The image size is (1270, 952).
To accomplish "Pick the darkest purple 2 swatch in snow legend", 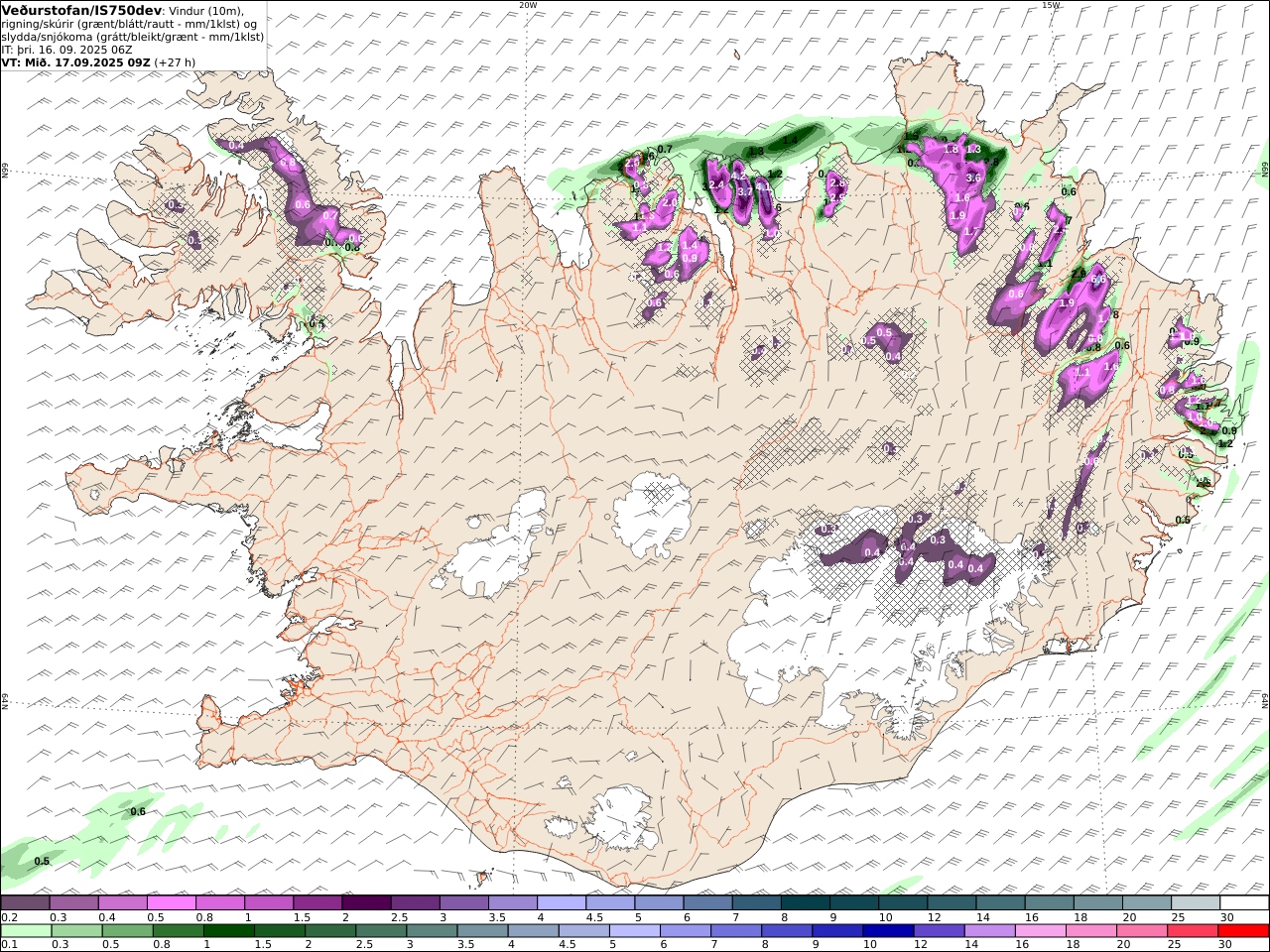I will (x=366, y=903).
